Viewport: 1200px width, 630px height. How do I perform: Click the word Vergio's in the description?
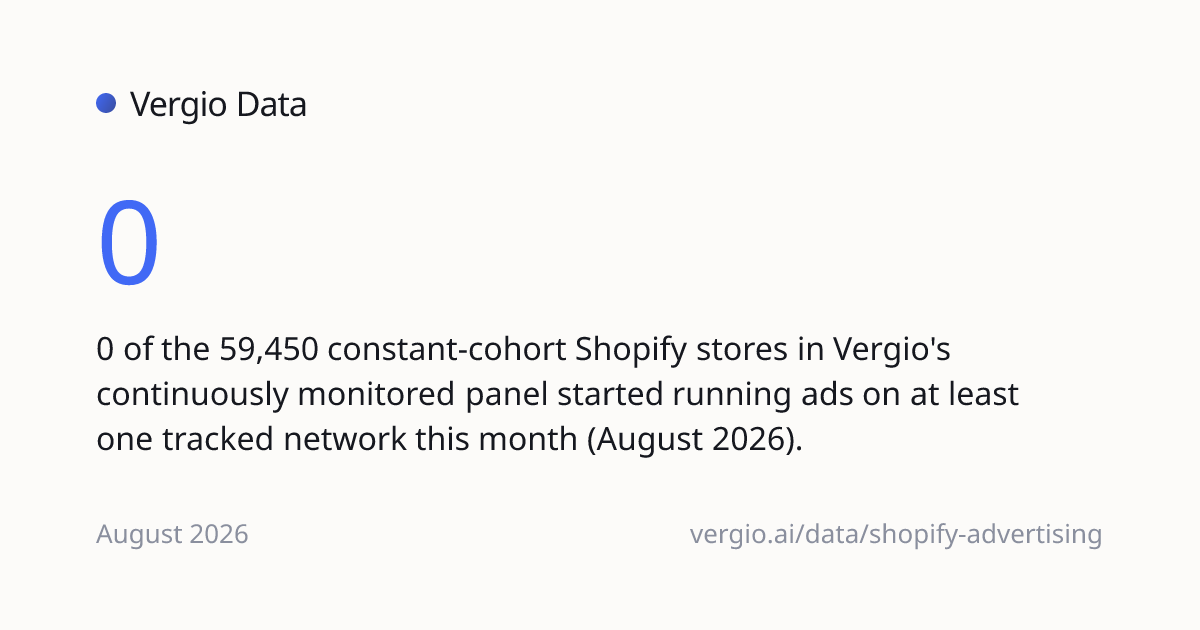tap(892, 351)
